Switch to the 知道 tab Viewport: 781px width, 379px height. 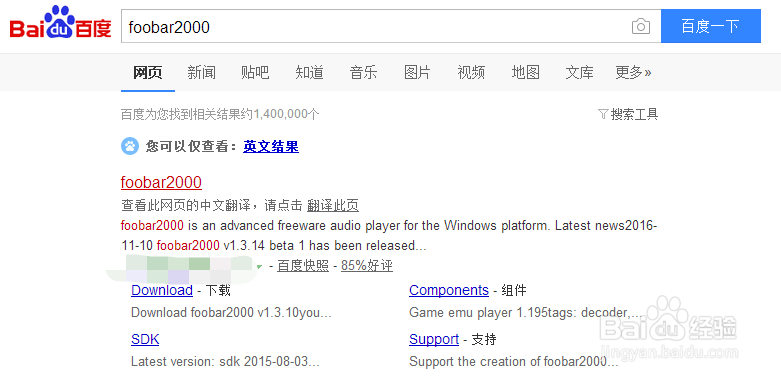[x=309, y=73]
